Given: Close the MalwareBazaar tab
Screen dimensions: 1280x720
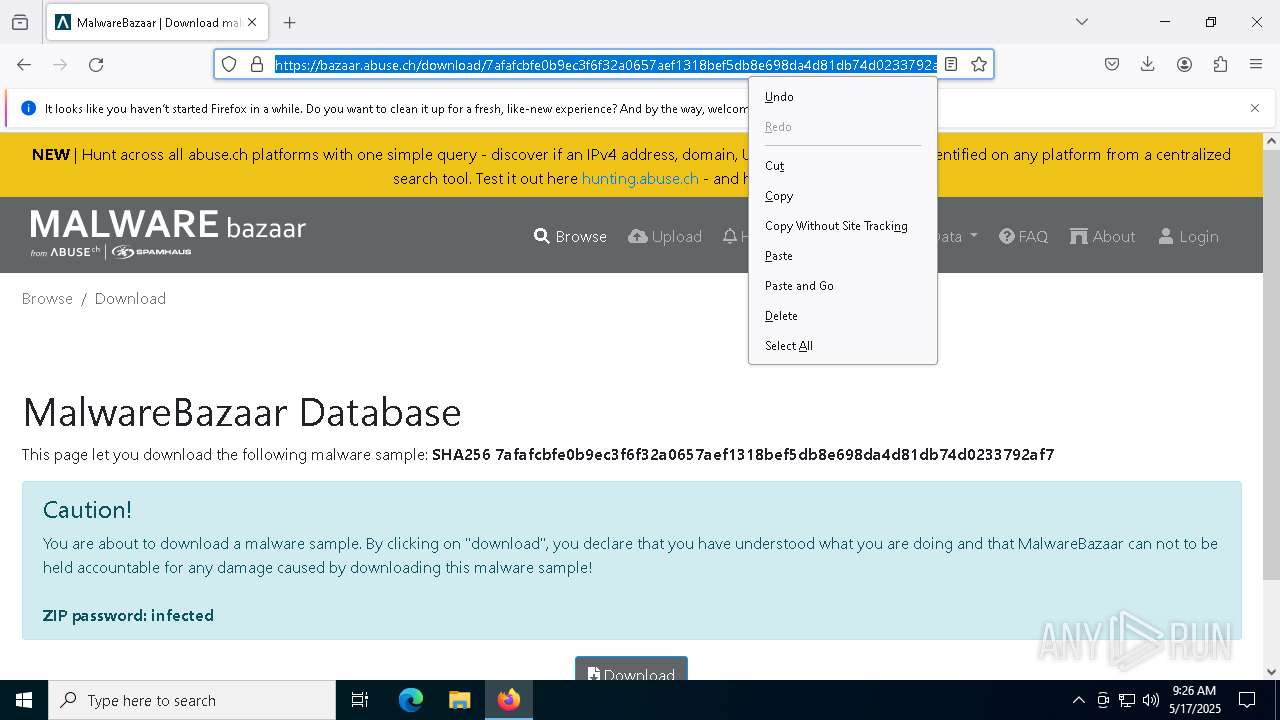Looking at the screenshot, I should (x=252, y=22).
